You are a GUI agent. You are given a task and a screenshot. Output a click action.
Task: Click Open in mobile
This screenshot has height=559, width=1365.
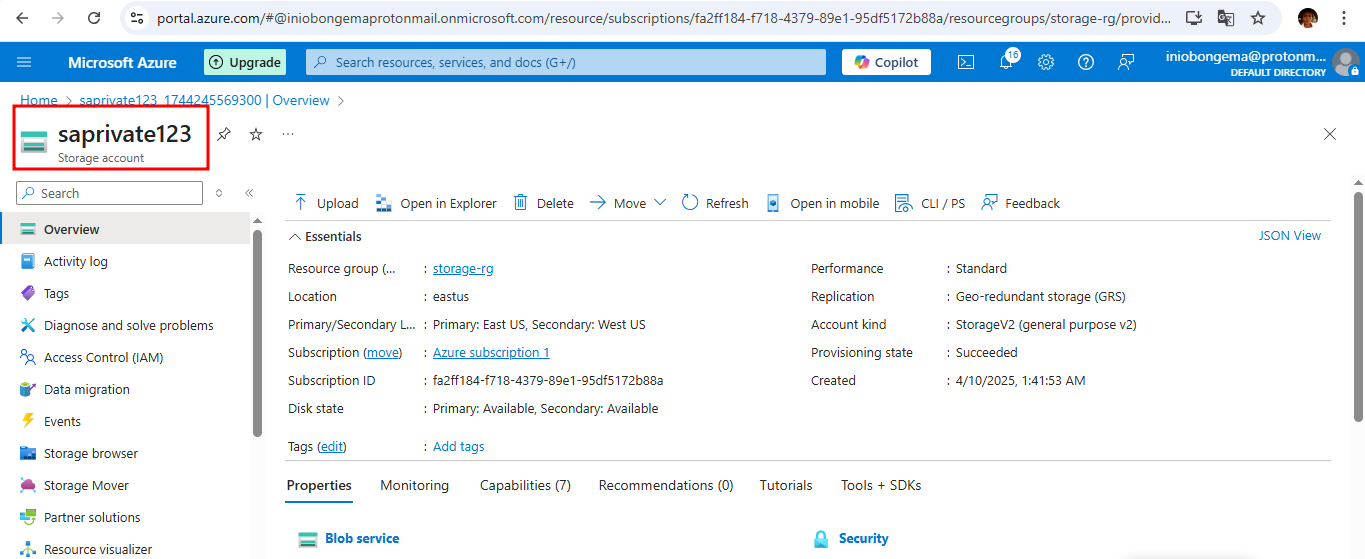tap(822, 203)
